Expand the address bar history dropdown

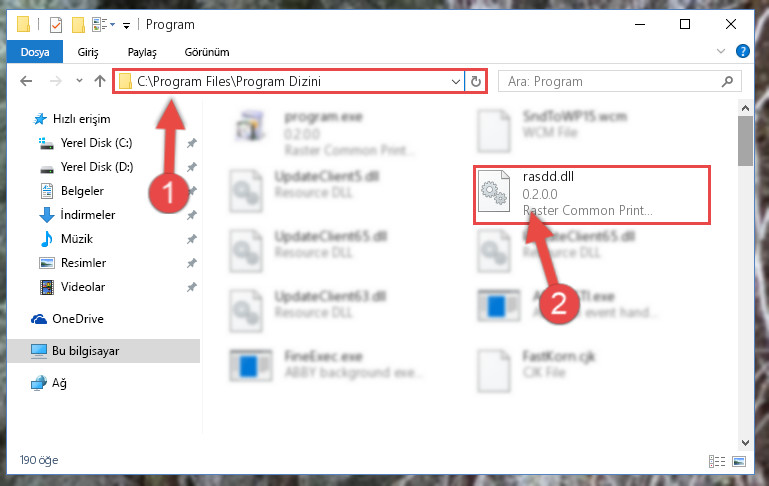click(456, 81)
